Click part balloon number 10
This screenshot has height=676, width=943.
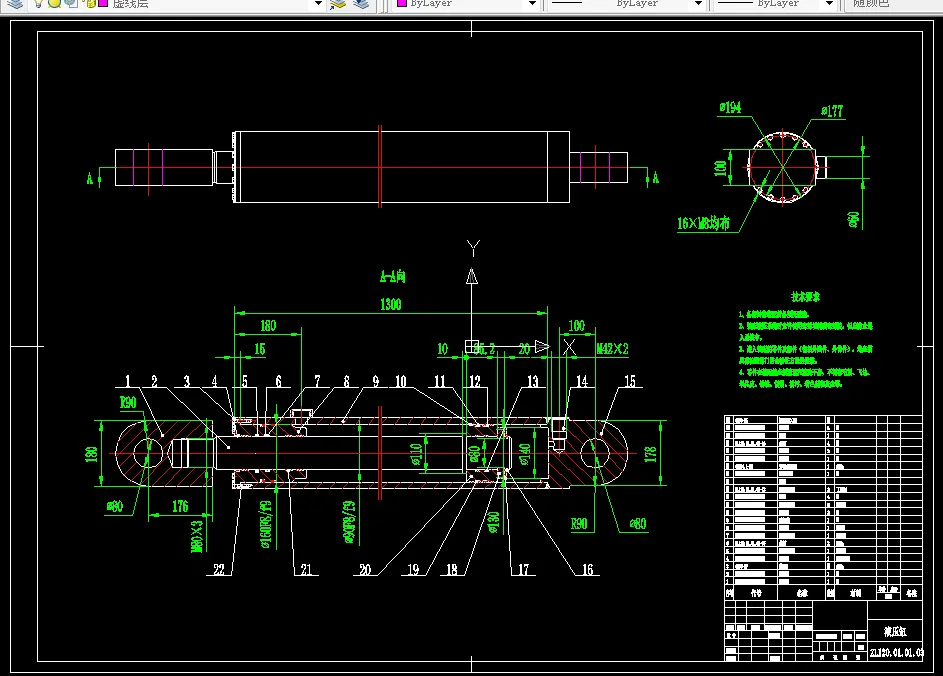pos(401,381)
